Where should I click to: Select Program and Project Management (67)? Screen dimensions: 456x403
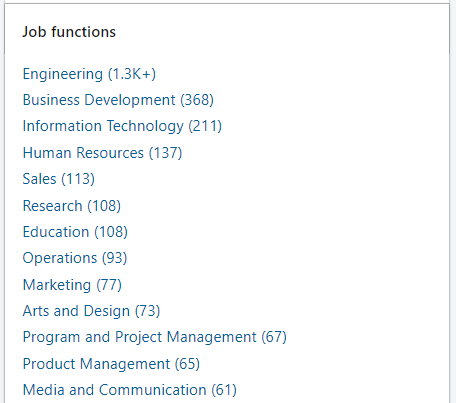point(155,337)
